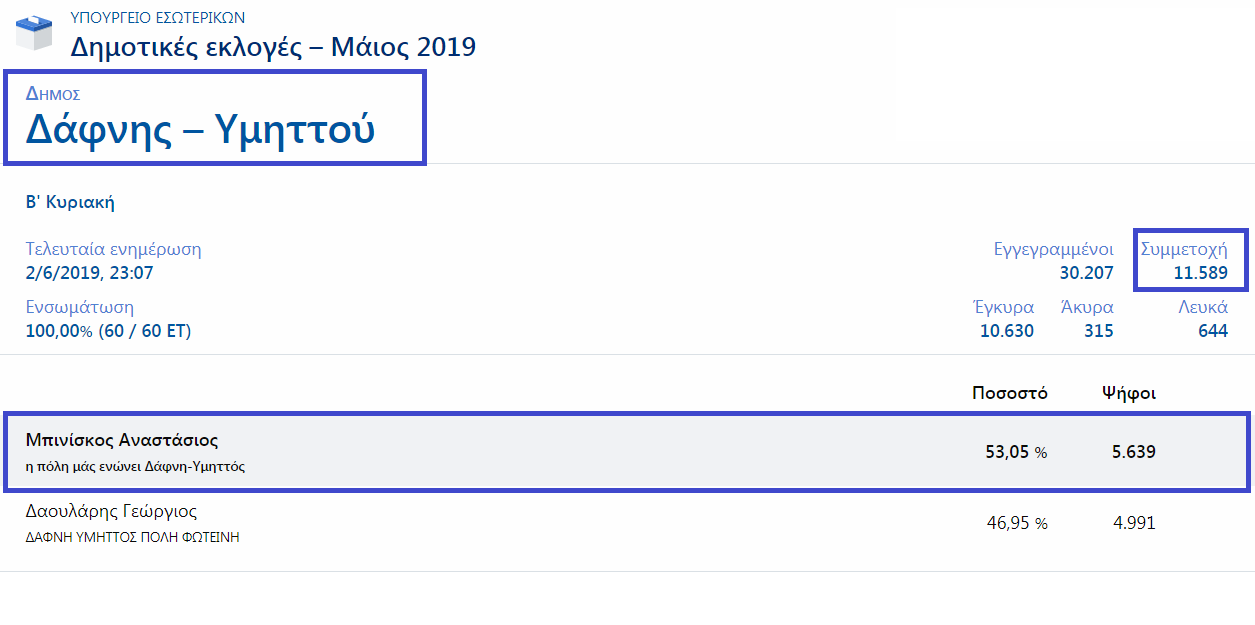Click the Ενσωμάτωση 100,00% (60 / 60 ΕΤ) value
Screen dimensions: 1255x625
[108, 330]
